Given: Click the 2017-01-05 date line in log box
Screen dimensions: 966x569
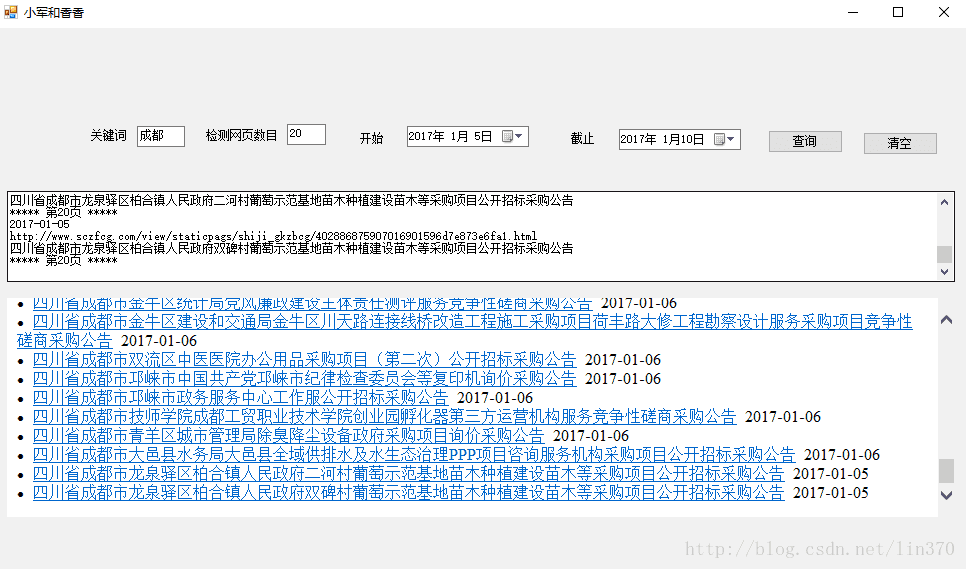Looking at the screenshot, I should [39, 224].
